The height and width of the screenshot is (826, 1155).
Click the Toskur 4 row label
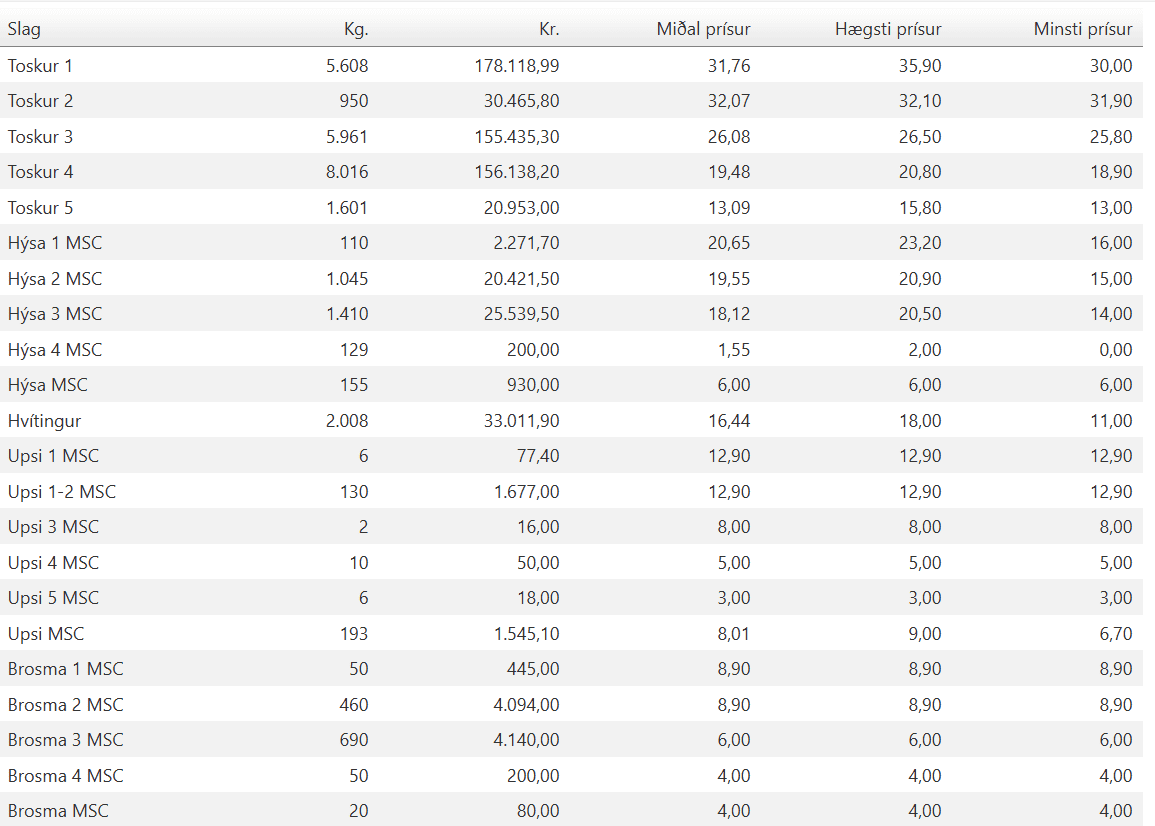[41, 172]
